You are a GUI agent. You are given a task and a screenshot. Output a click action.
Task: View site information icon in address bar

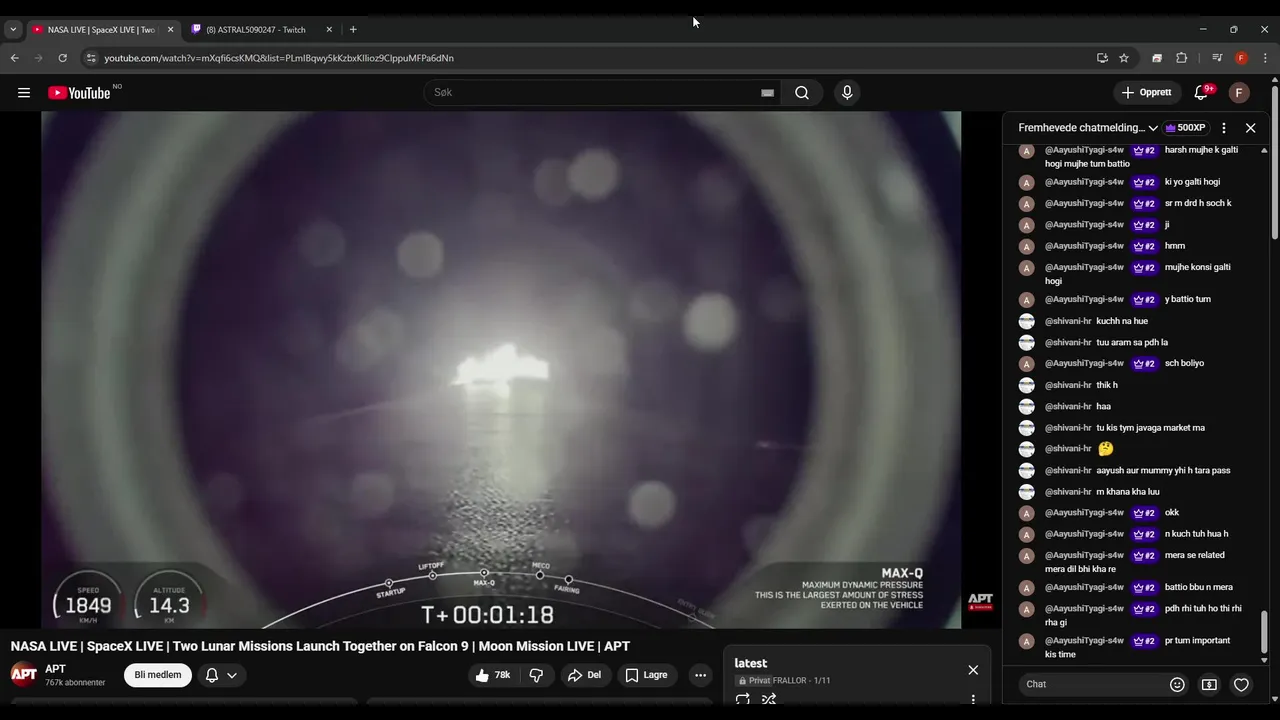point(91,58)
